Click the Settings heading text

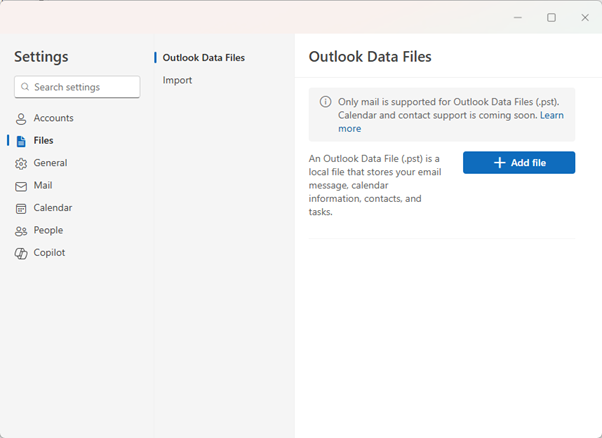click(x=41, y=57)
